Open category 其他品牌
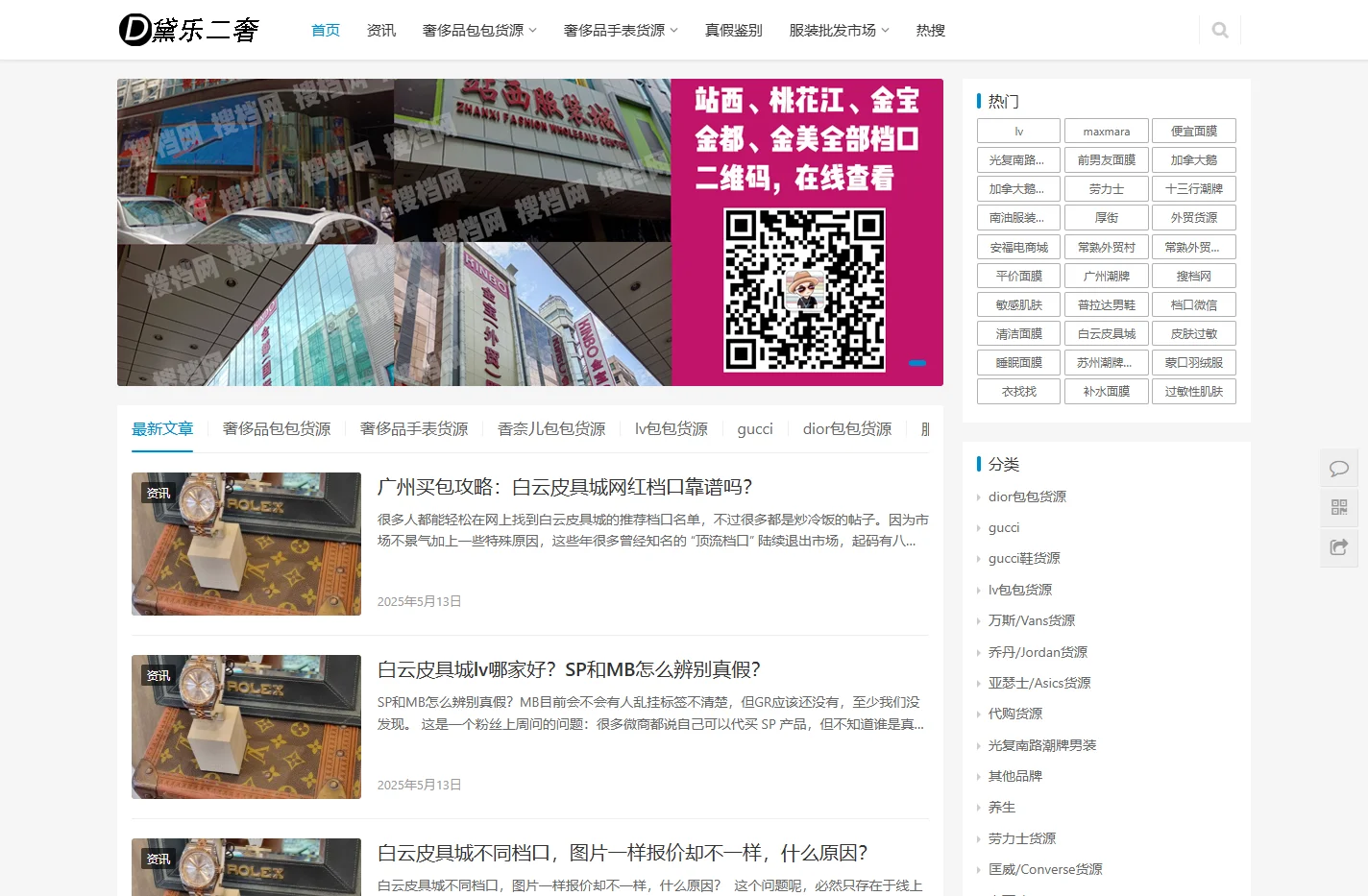 [x=1015, y=776]
